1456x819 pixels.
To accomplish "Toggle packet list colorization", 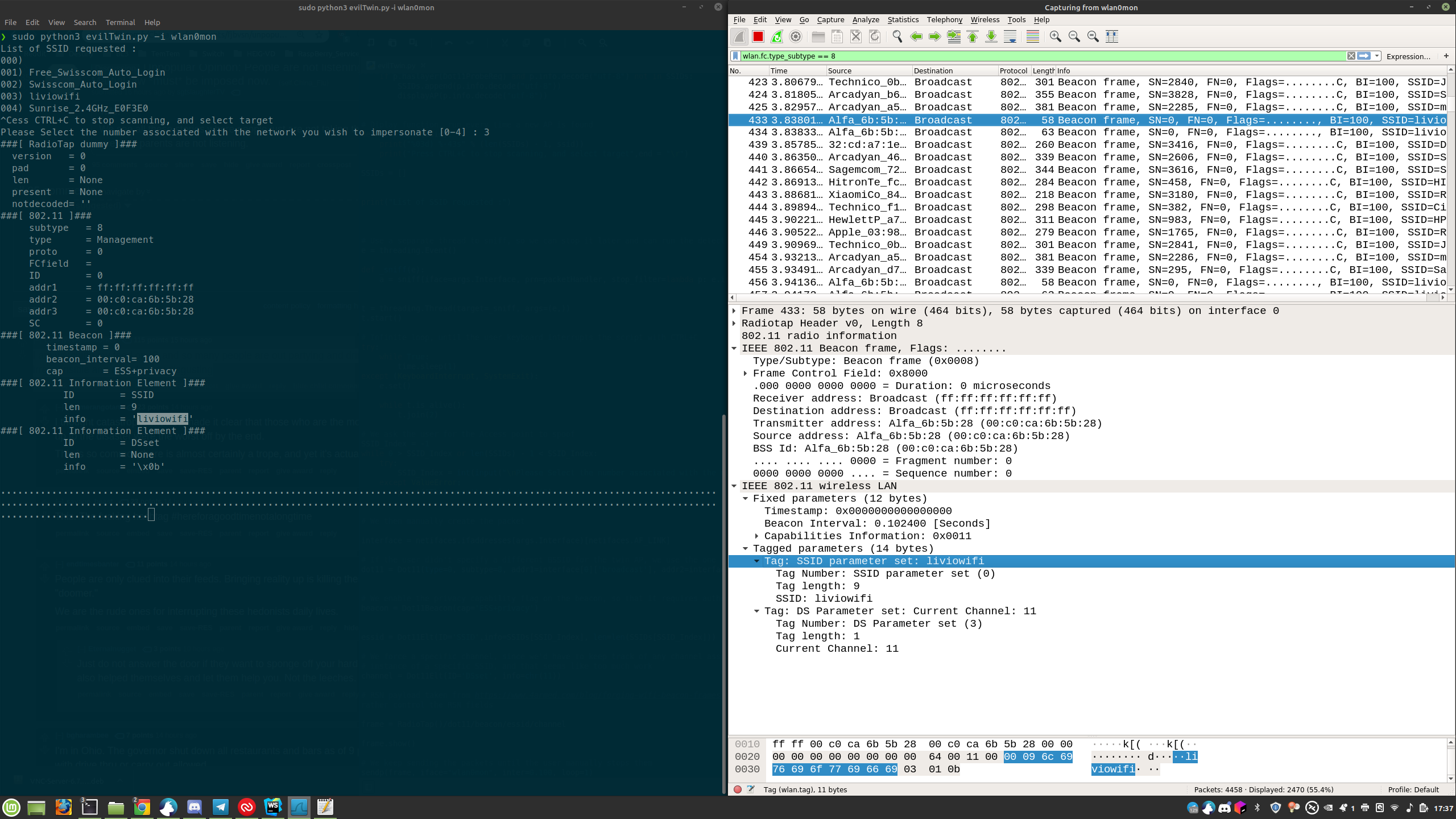I will pyautogui.click(x=1032, y=36).
